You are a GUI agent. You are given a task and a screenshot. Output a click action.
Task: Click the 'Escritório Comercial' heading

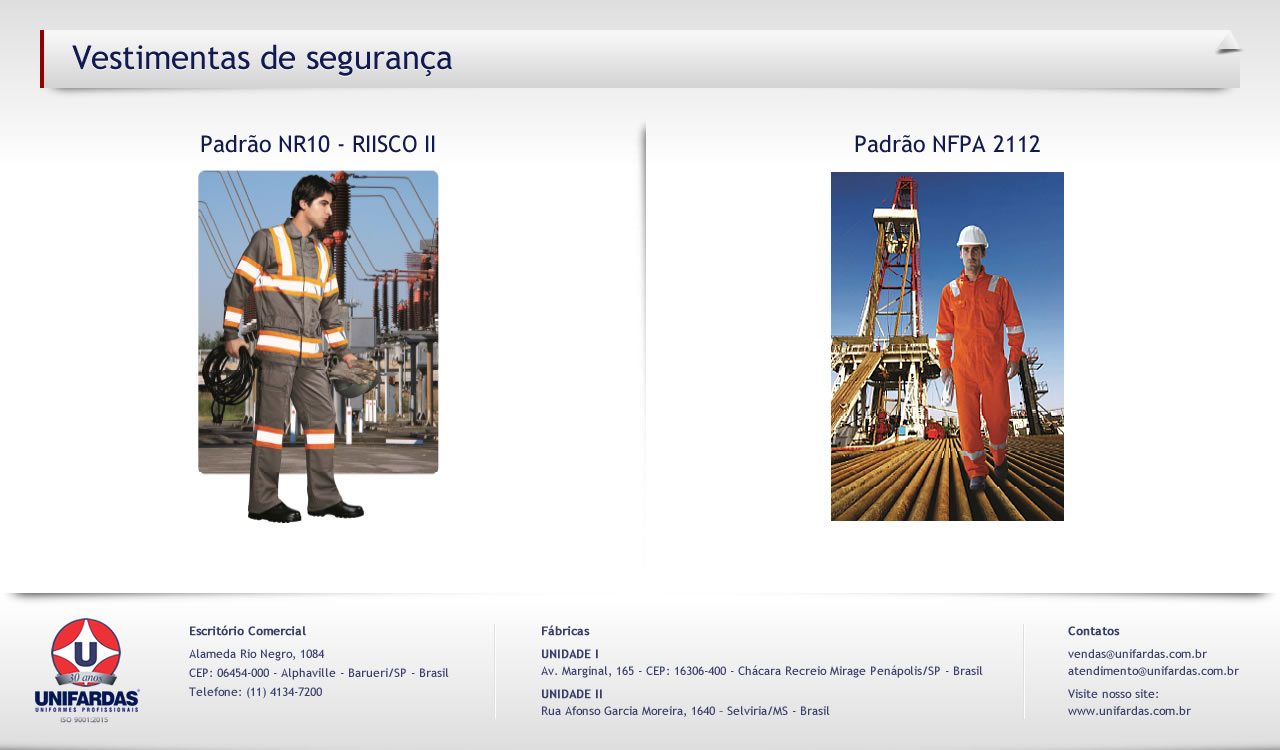247,631
